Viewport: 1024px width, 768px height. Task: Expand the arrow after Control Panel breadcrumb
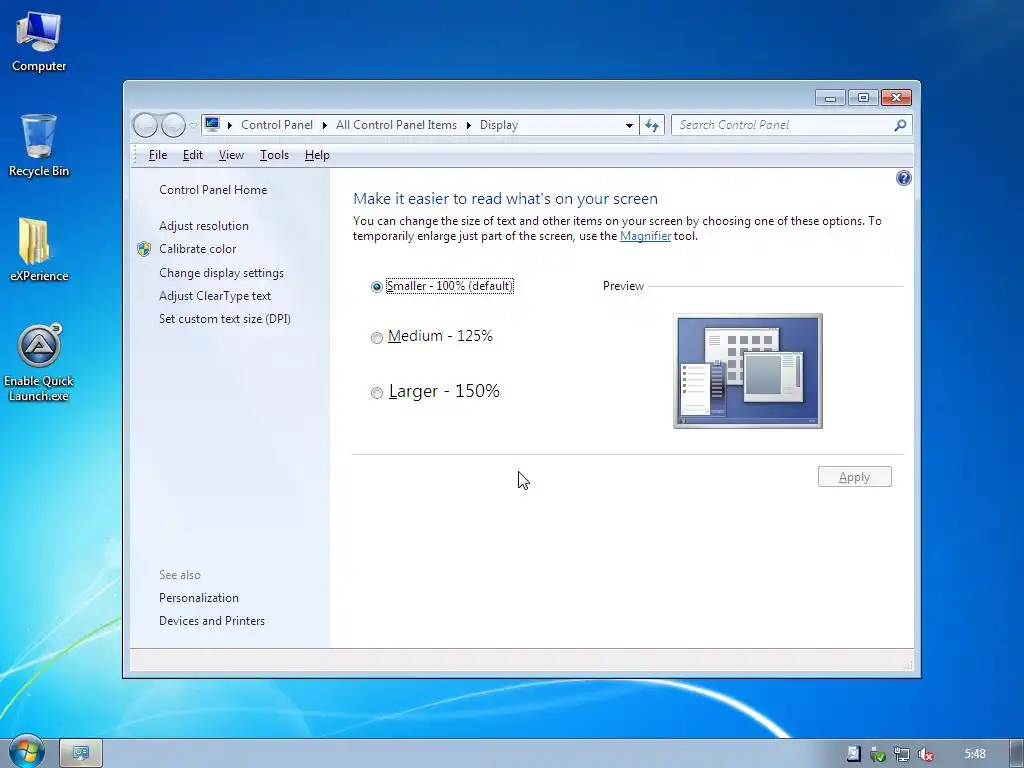[325, 125]
